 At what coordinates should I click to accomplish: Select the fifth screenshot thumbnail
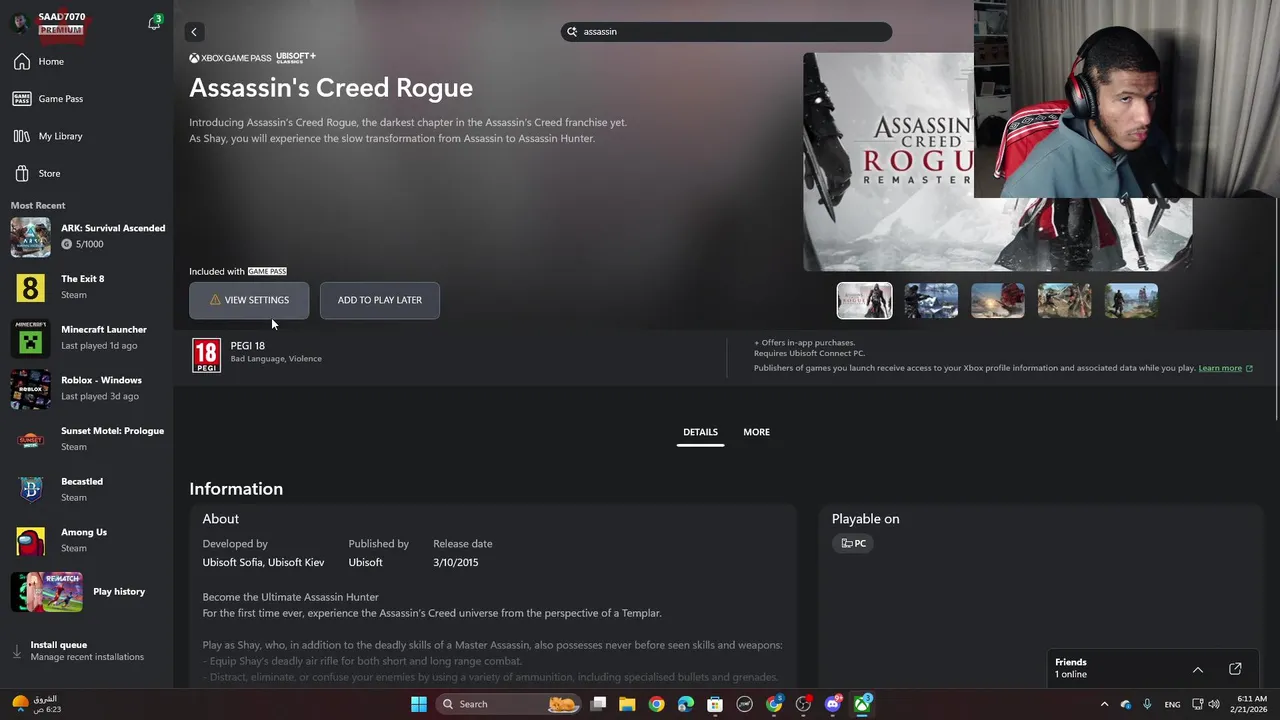(1131, 301)
